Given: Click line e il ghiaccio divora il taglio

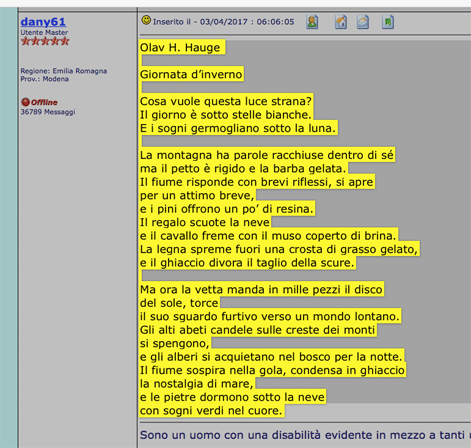Looking at the screenshot, I should (247, 263).
